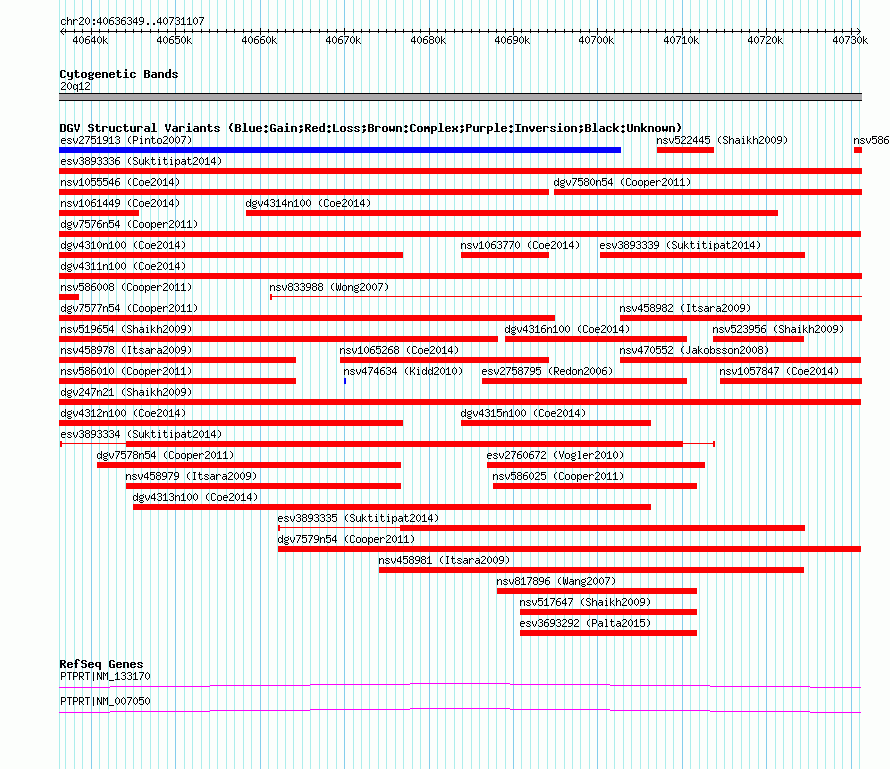Click nsv586025 (Cooper2011) label
Image resolution: width=890 pixels, height=769 pixels.
tap(558, 476)
